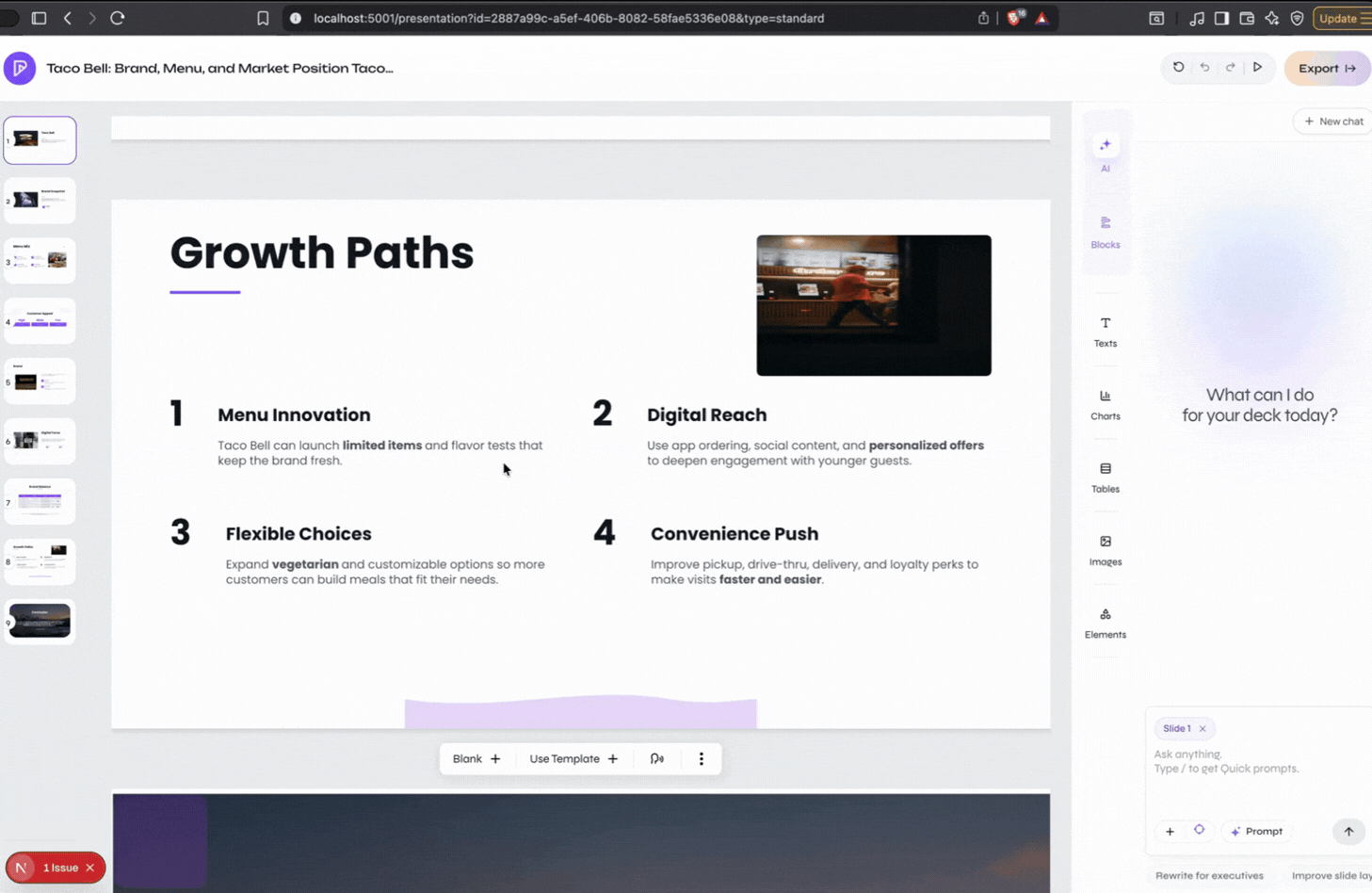Click the target selector icon in chat box
Screen dimensions: 1372x893
(x=1199, y=830)
